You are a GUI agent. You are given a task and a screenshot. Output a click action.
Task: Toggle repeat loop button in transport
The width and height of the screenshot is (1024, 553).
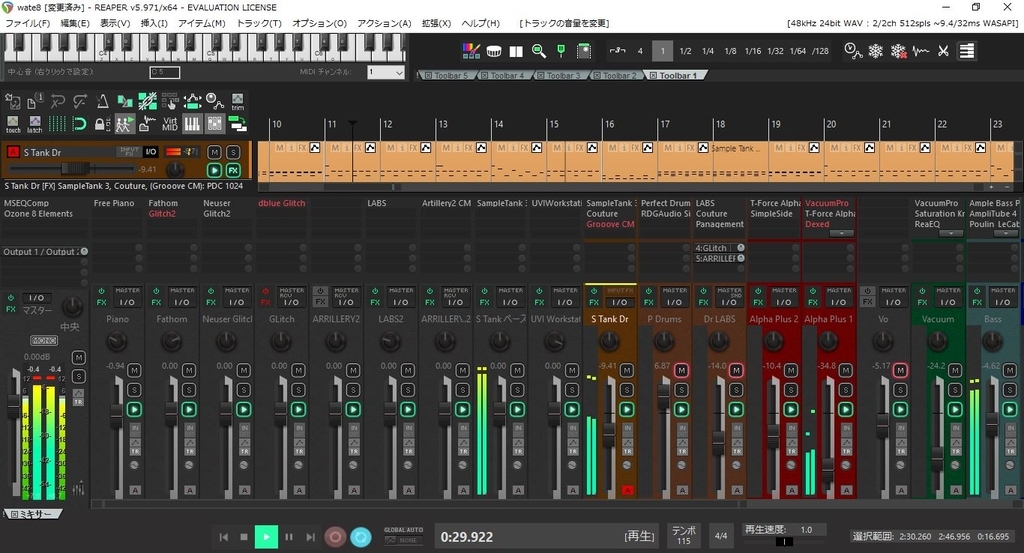(360, 537)
